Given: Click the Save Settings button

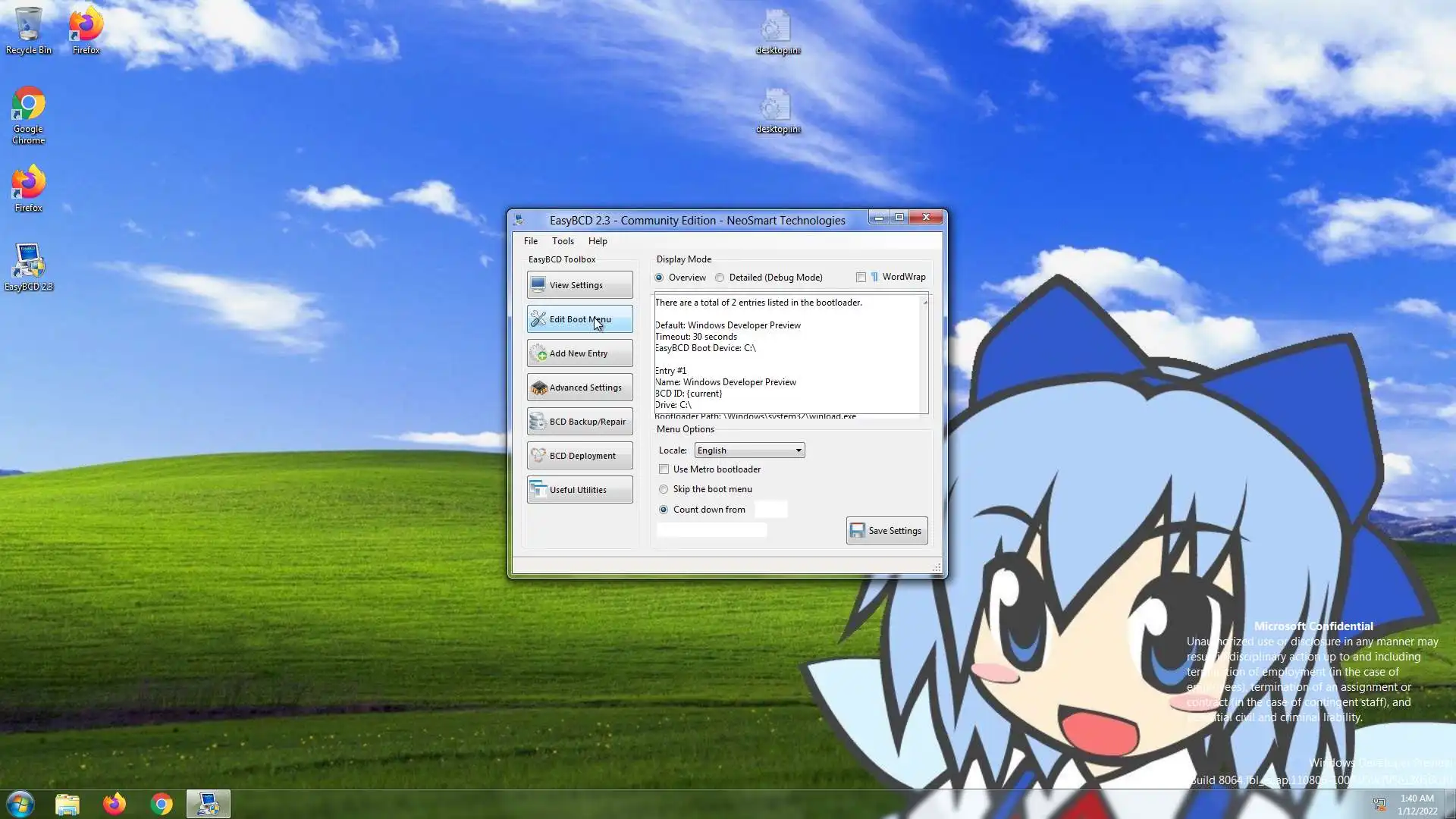Looking at the screenshot, I should pos(886,531).
